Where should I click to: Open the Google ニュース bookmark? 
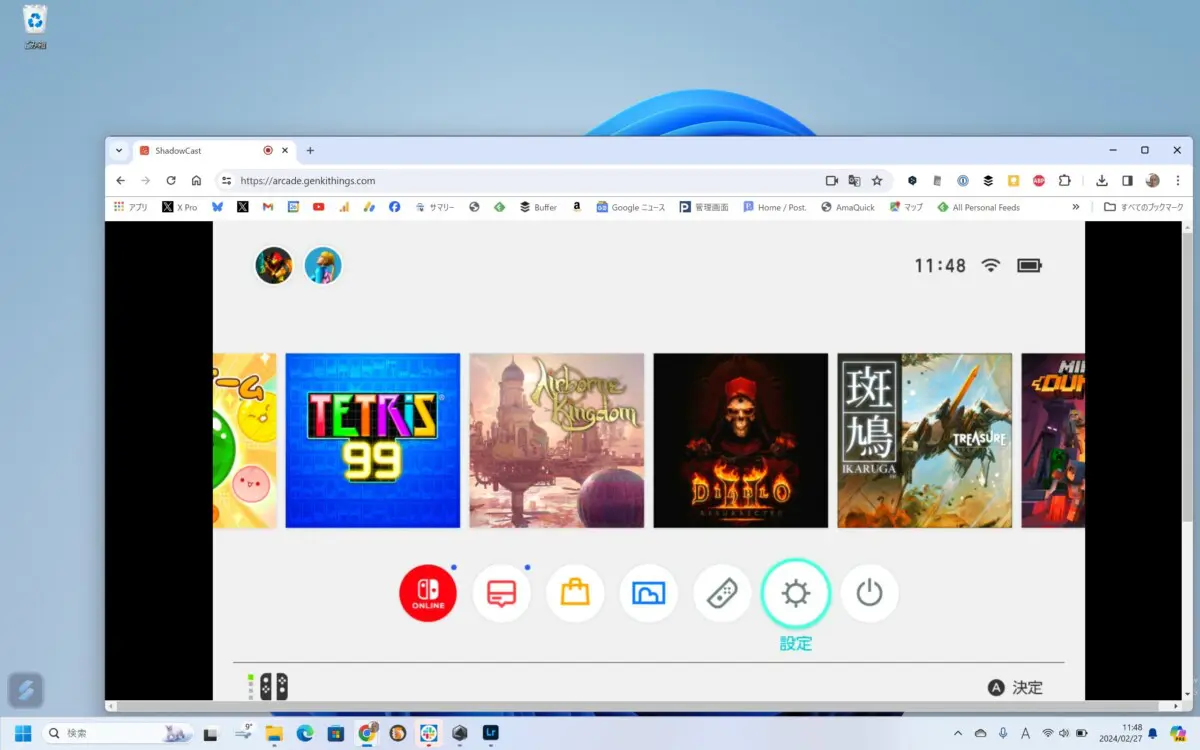[x=631, y=207]
